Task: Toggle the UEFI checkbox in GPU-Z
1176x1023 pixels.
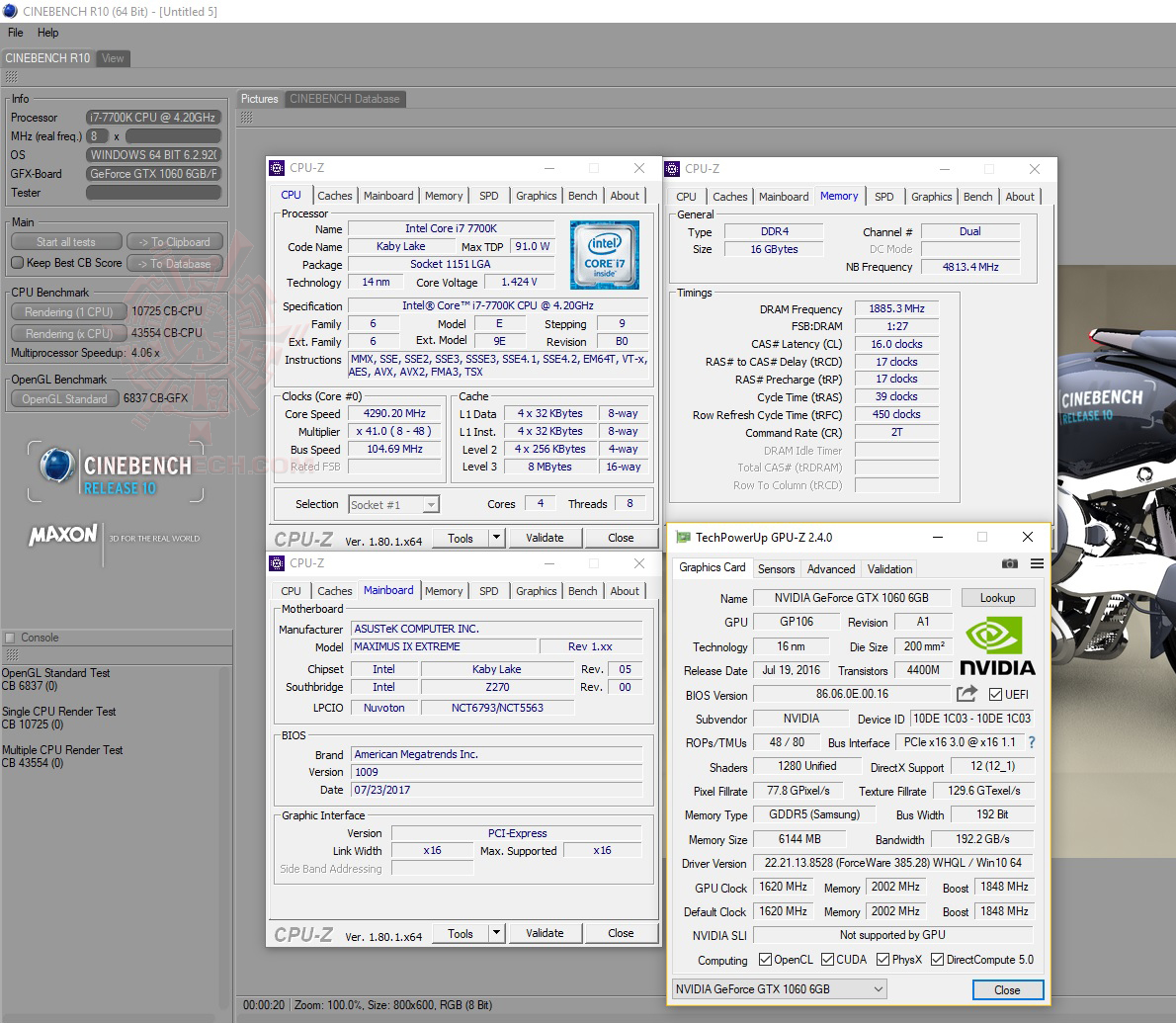Action: (x=993, y=694)
